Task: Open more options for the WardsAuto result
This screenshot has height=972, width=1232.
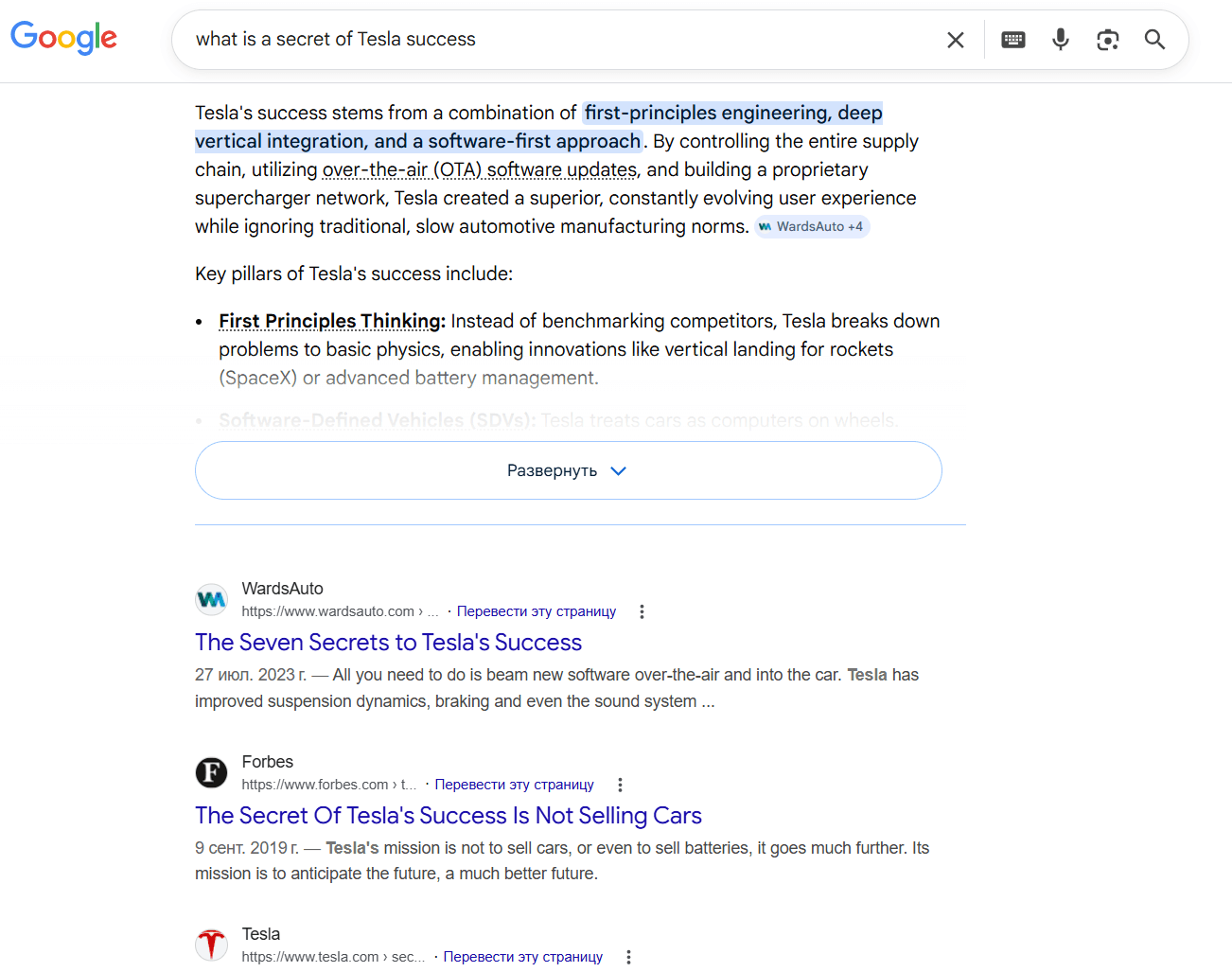Action: [642, 611]
